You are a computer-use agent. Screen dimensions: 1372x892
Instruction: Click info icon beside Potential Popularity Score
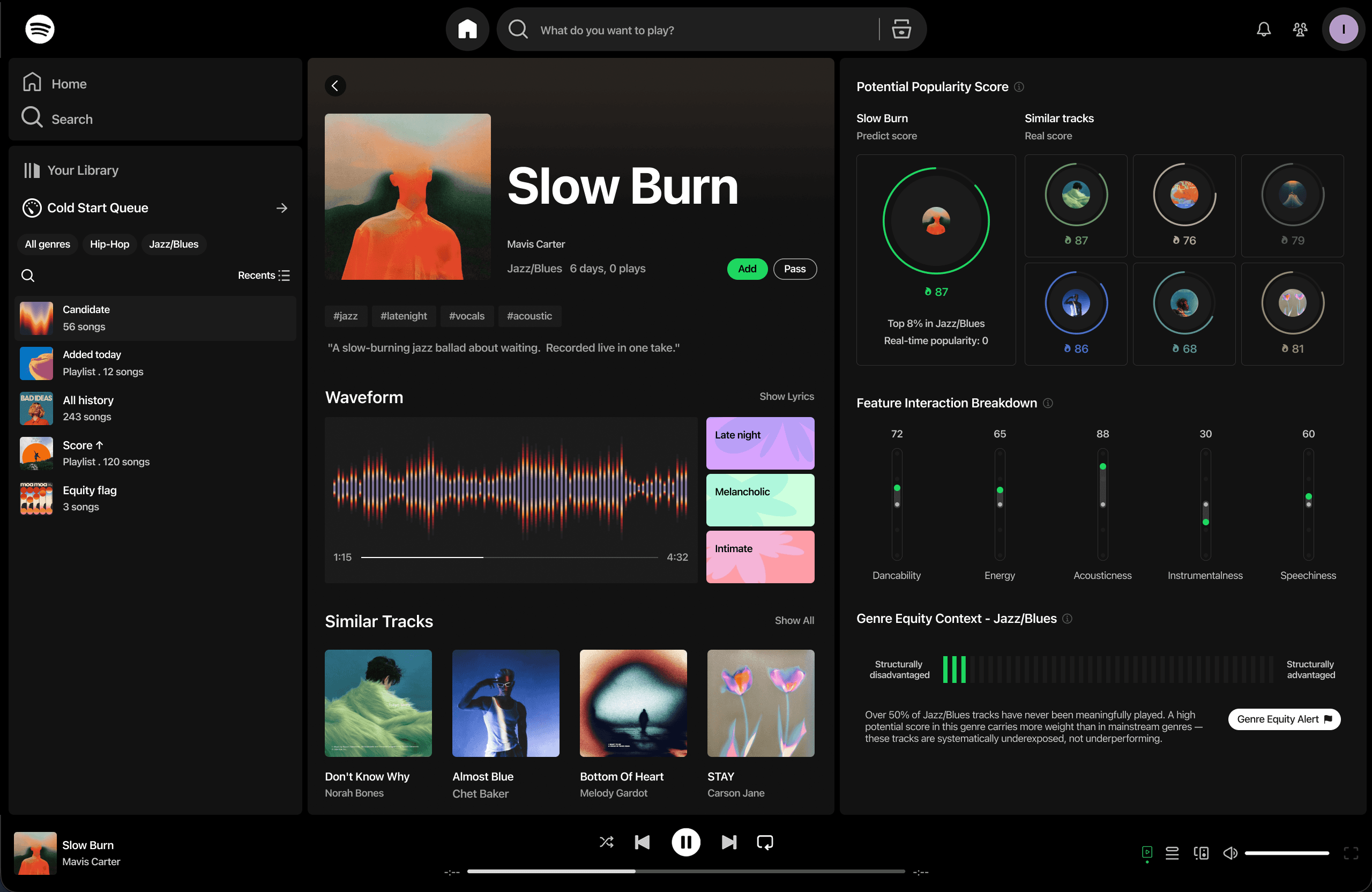point(1019,87)
